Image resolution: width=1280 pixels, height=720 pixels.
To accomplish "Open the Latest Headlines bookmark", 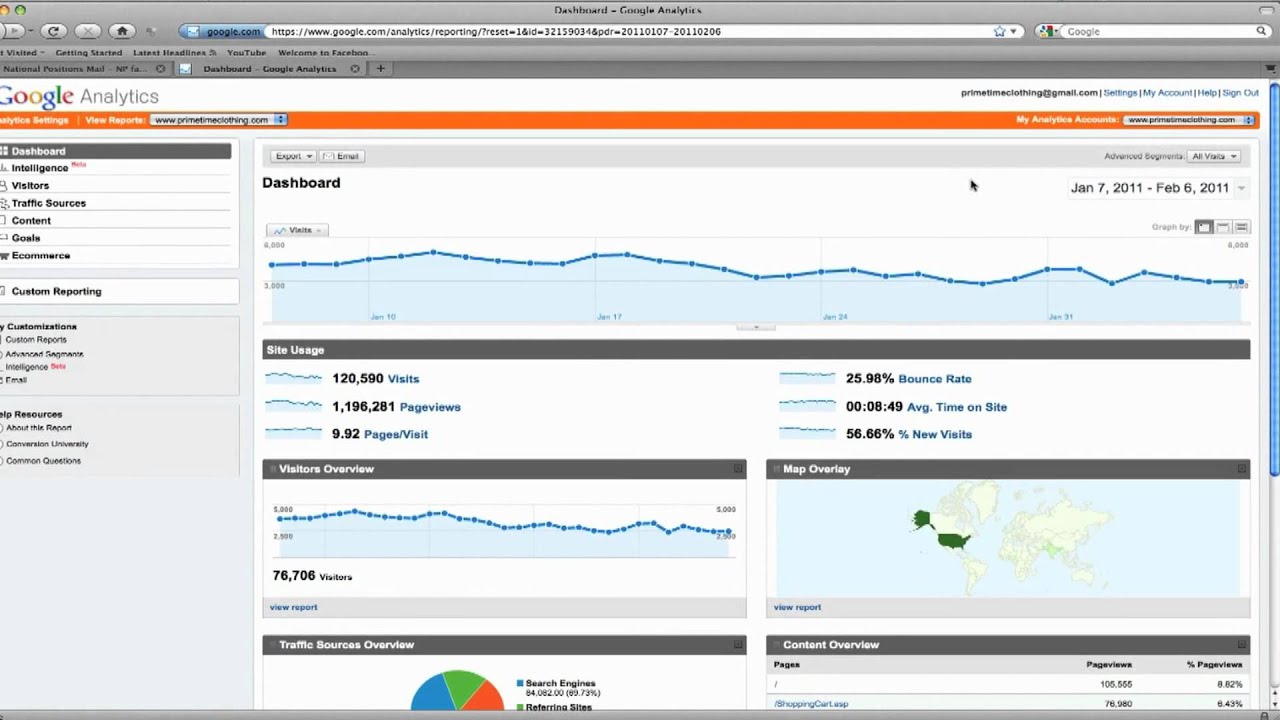I will point(174,52).
